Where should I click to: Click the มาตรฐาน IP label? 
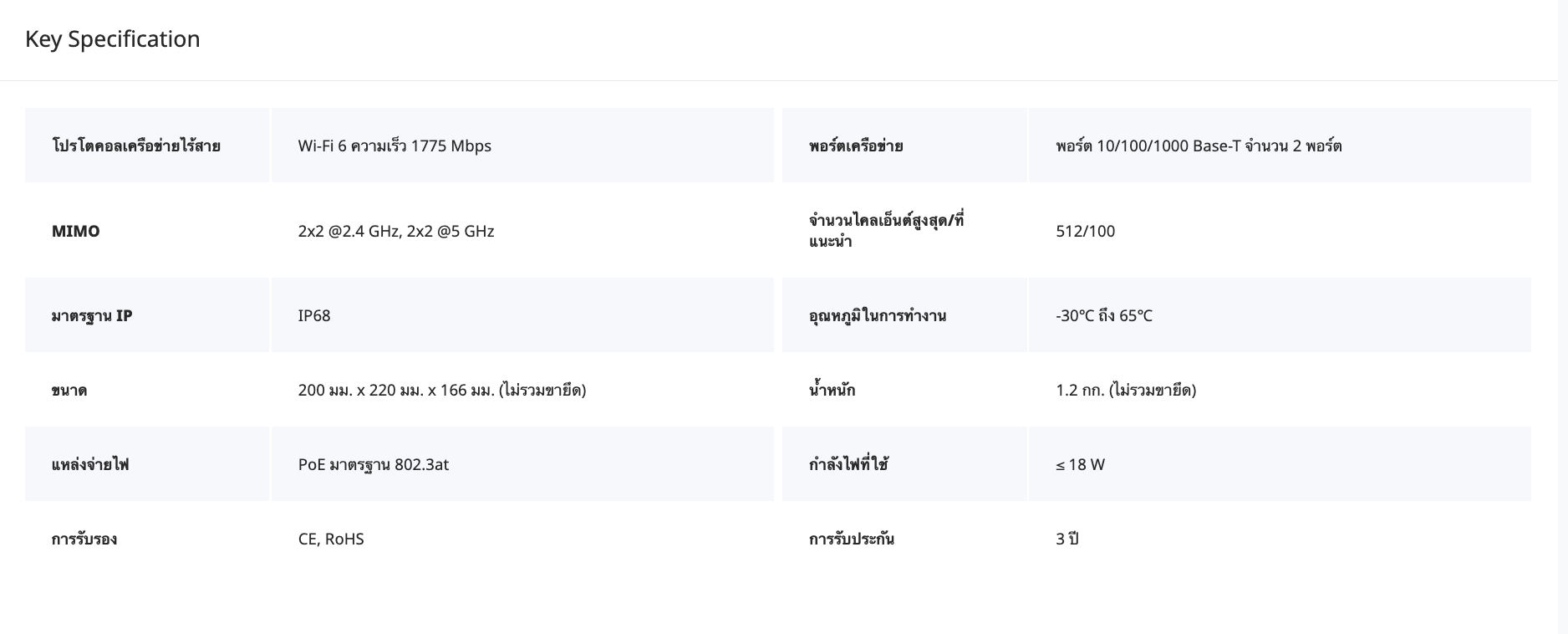[91, 315]
